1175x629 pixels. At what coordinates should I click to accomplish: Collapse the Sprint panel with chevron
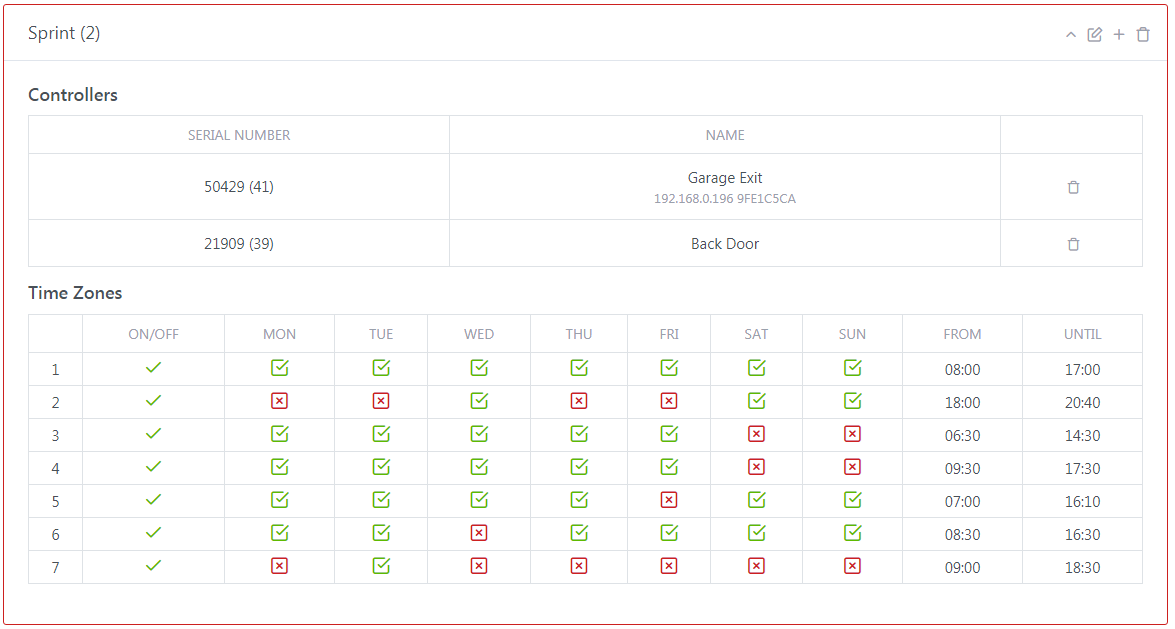pyautogui.click(x=1071, y=35)
